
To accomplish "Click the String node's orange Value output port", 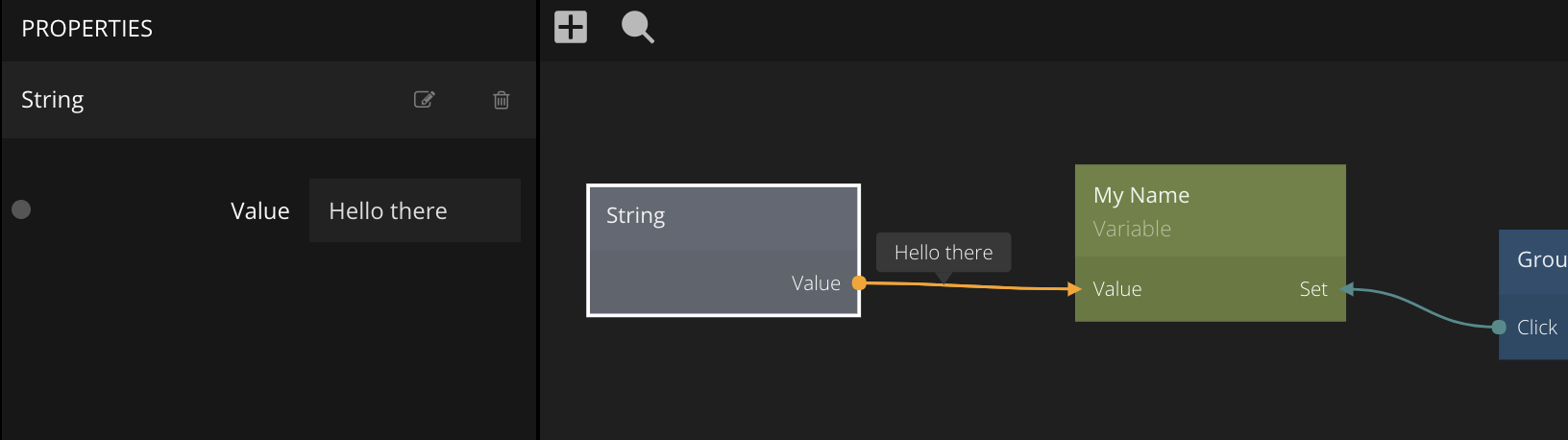I will 859,282.
